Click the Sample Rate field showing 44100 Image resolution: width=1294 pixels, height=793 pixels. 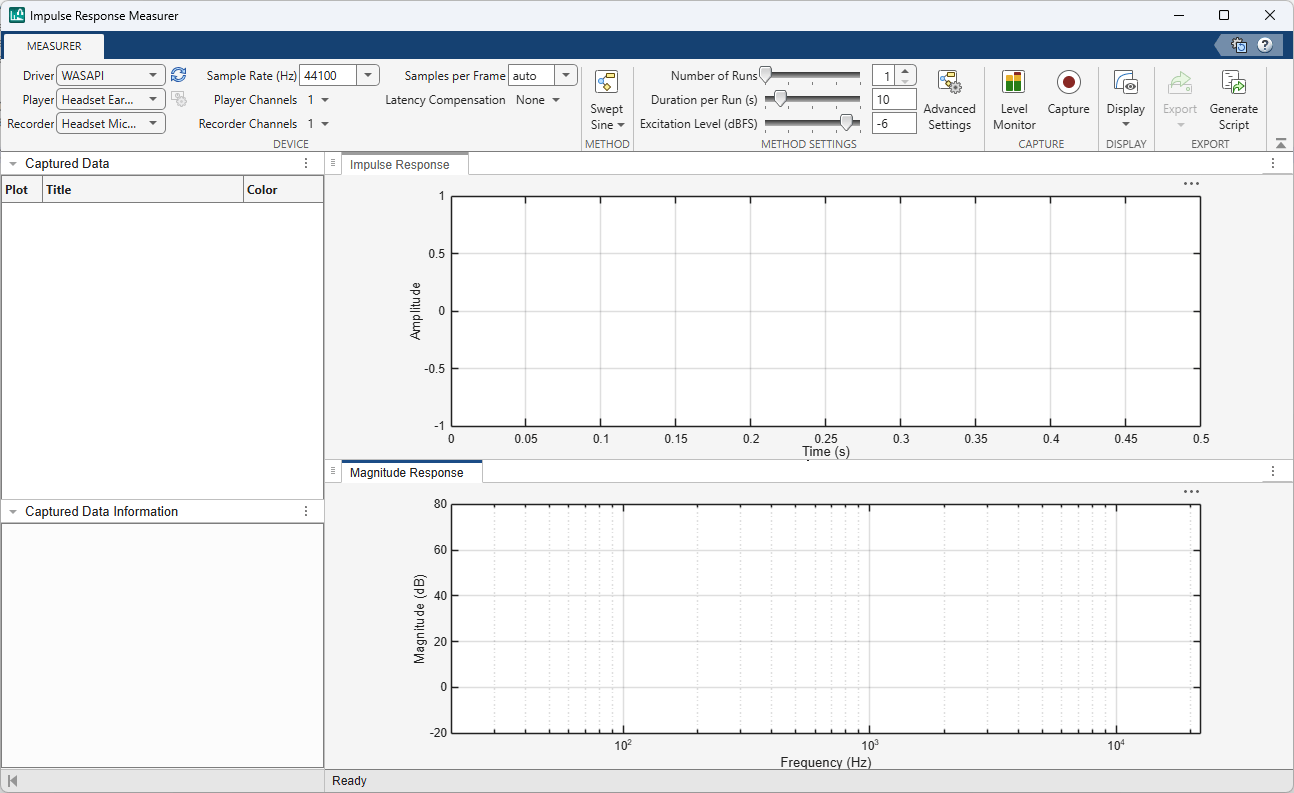329,75
